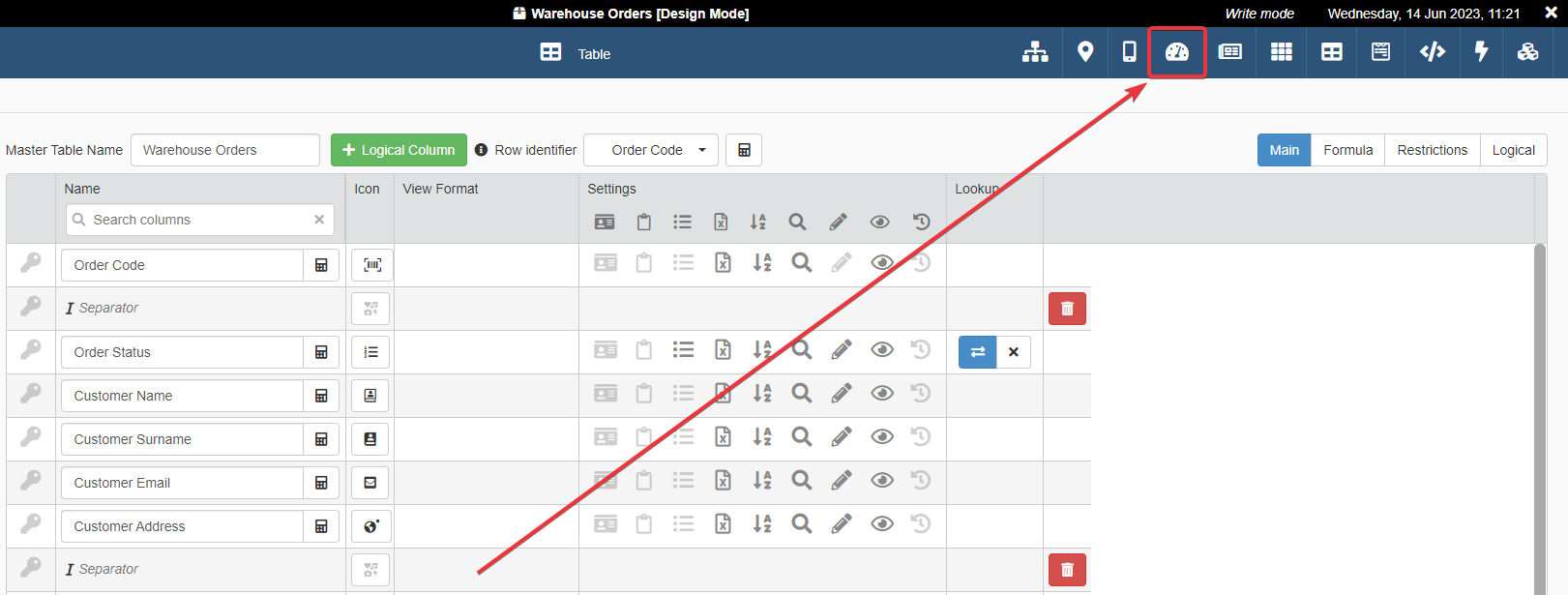Click the envelope icon for Customer Email
Screen dimensions: 1568x595
tap(370, 483)
